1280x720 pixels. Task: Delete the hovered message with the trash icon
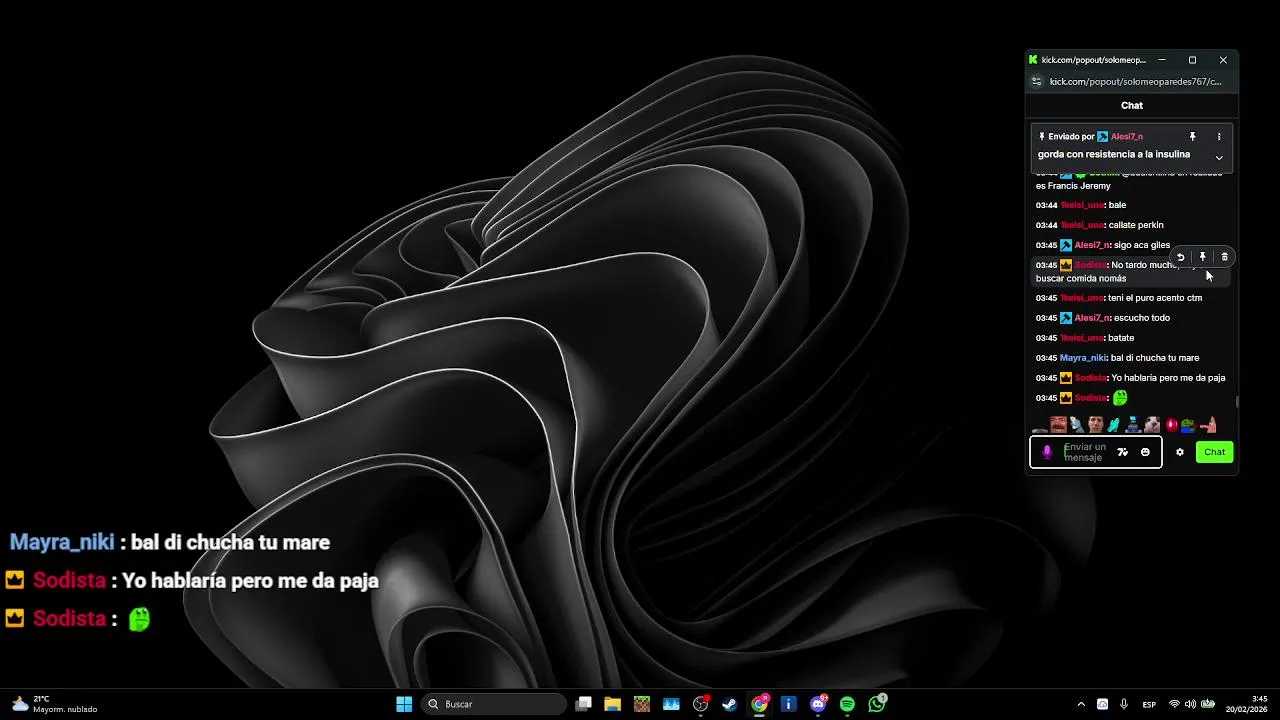[x=1225, y=257]
